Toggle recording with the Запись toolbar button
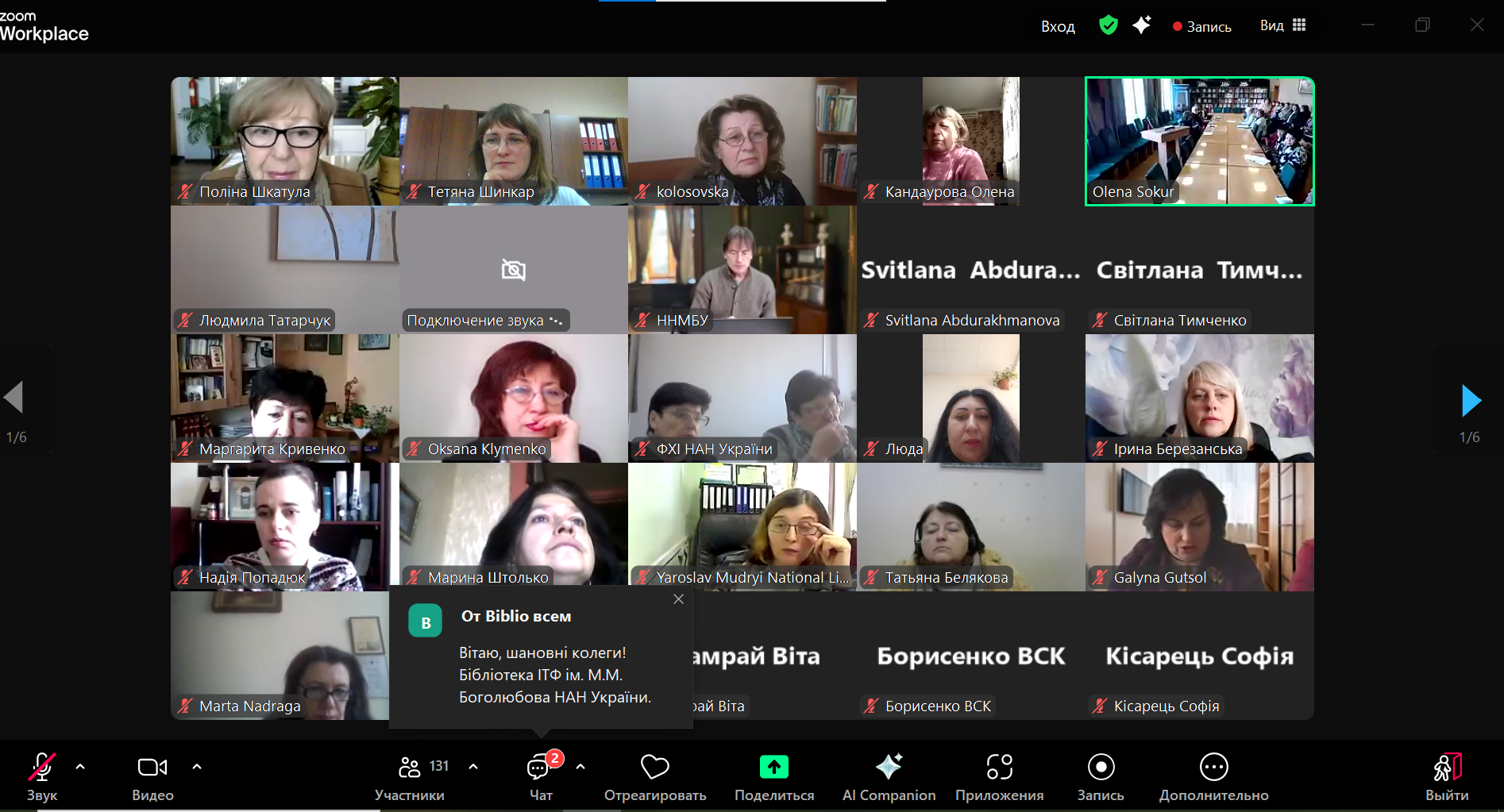Viewport: 1504px width, 812px height. tap(1101, 777)
